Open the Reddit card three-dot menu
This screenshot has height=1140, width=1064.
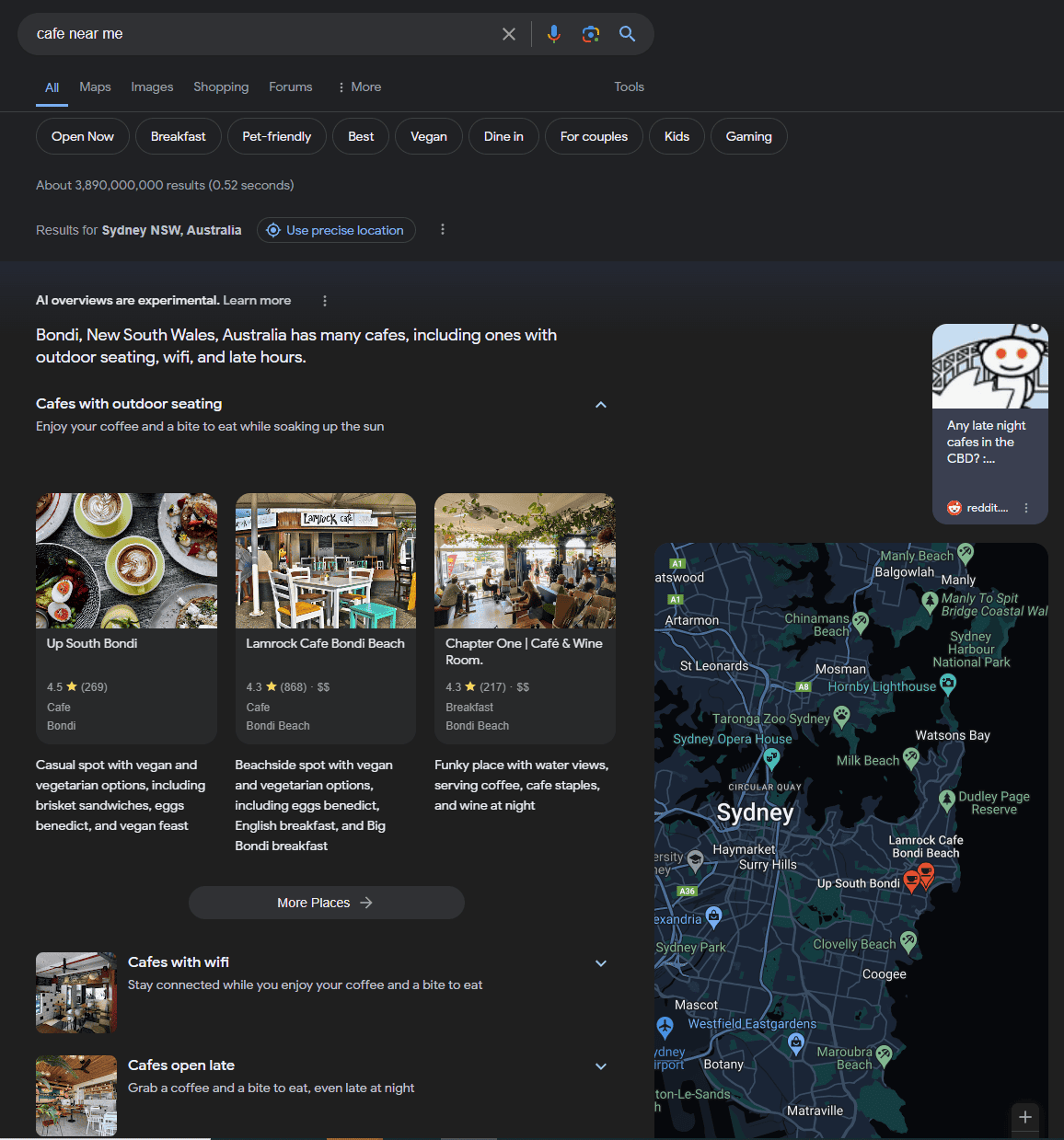[x=1026, y=508]
